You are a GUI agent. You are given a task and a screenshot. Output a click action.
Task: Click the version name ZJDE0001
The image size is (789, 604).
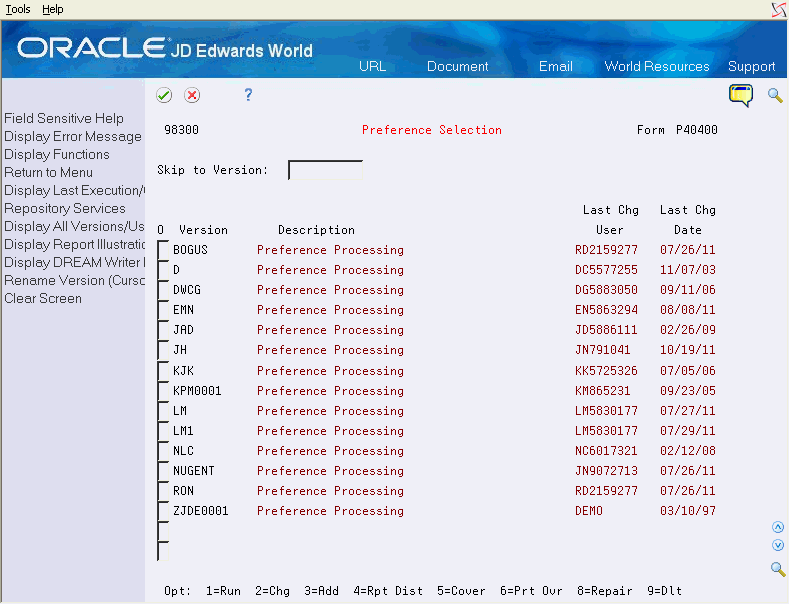(x=201, y=511)
